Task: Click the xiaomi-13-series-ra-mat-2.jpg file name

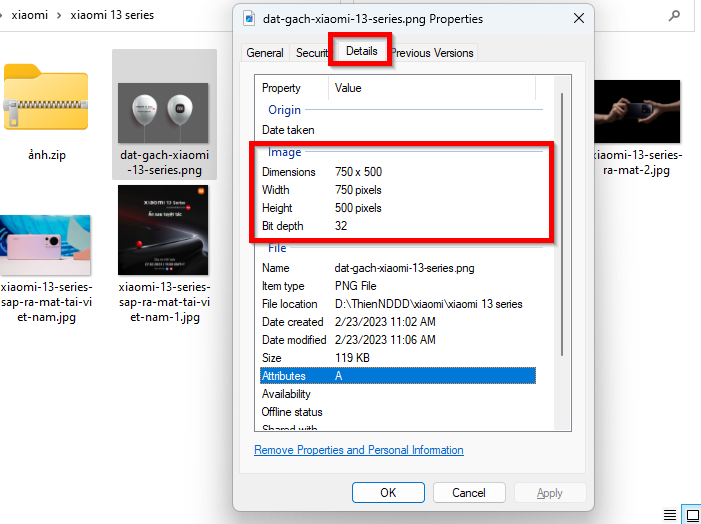Action: pyautogui.click(x=637, y=163)
